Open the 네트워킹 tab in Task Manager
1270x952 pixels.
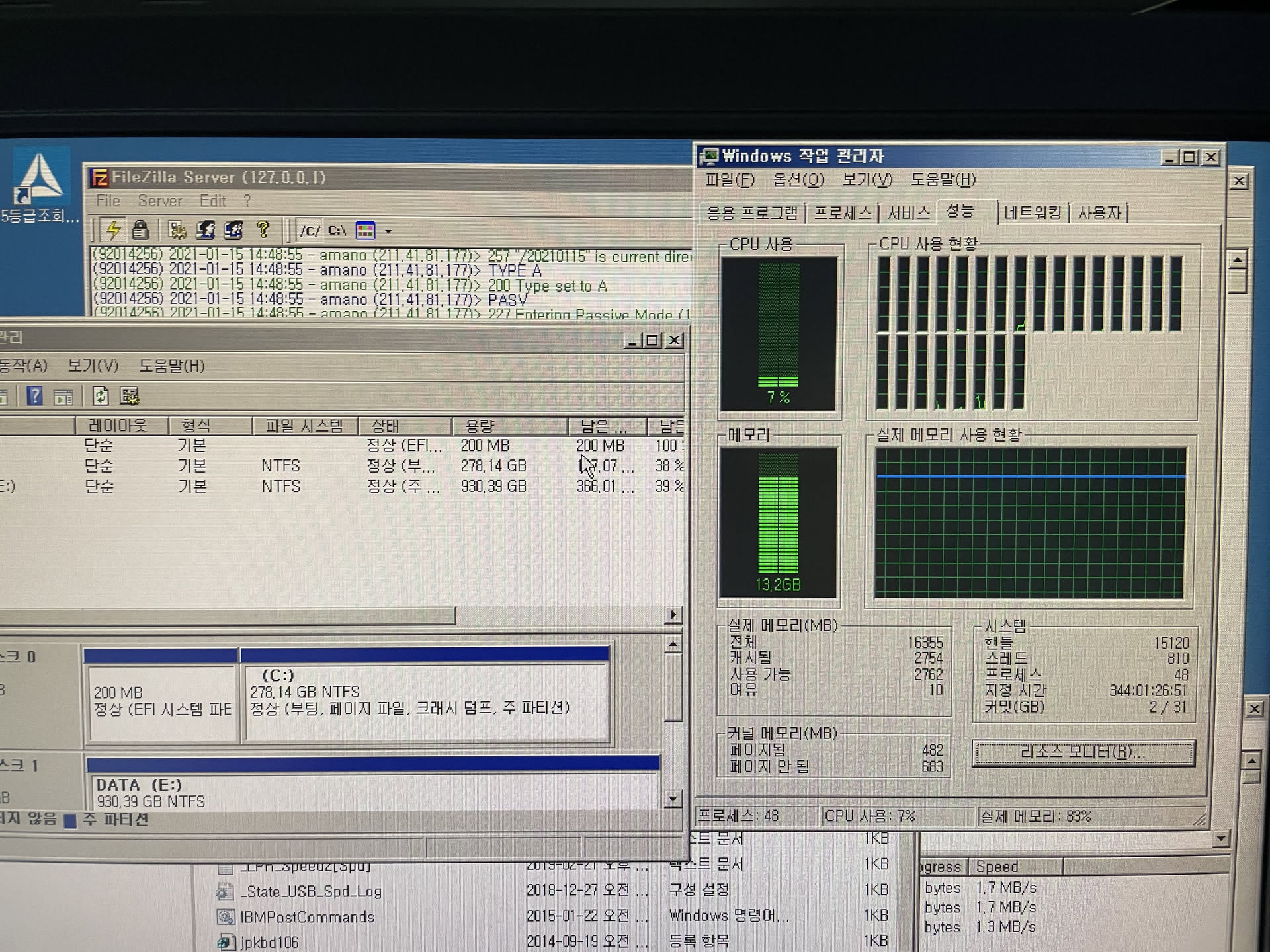(x=1032, y=213)
